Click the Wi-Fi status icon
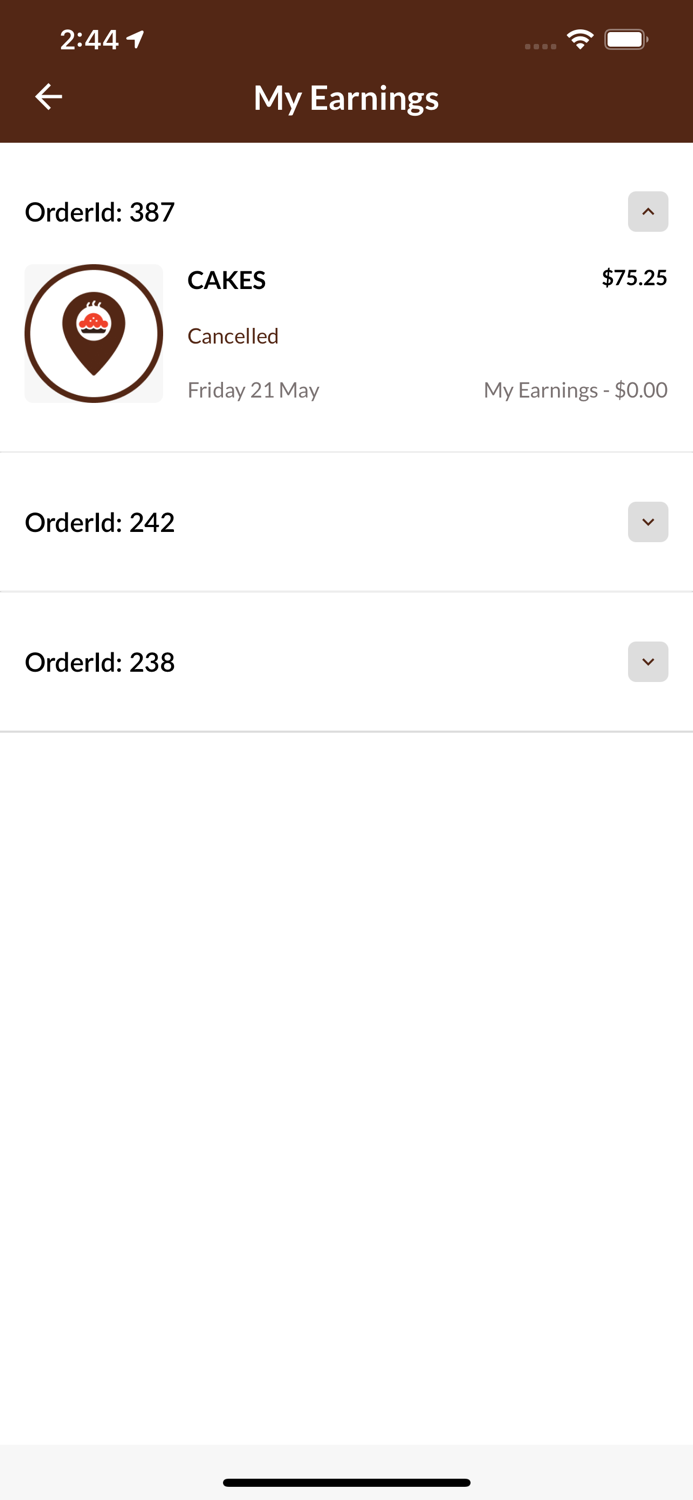693x1500 pixels. 580,40
